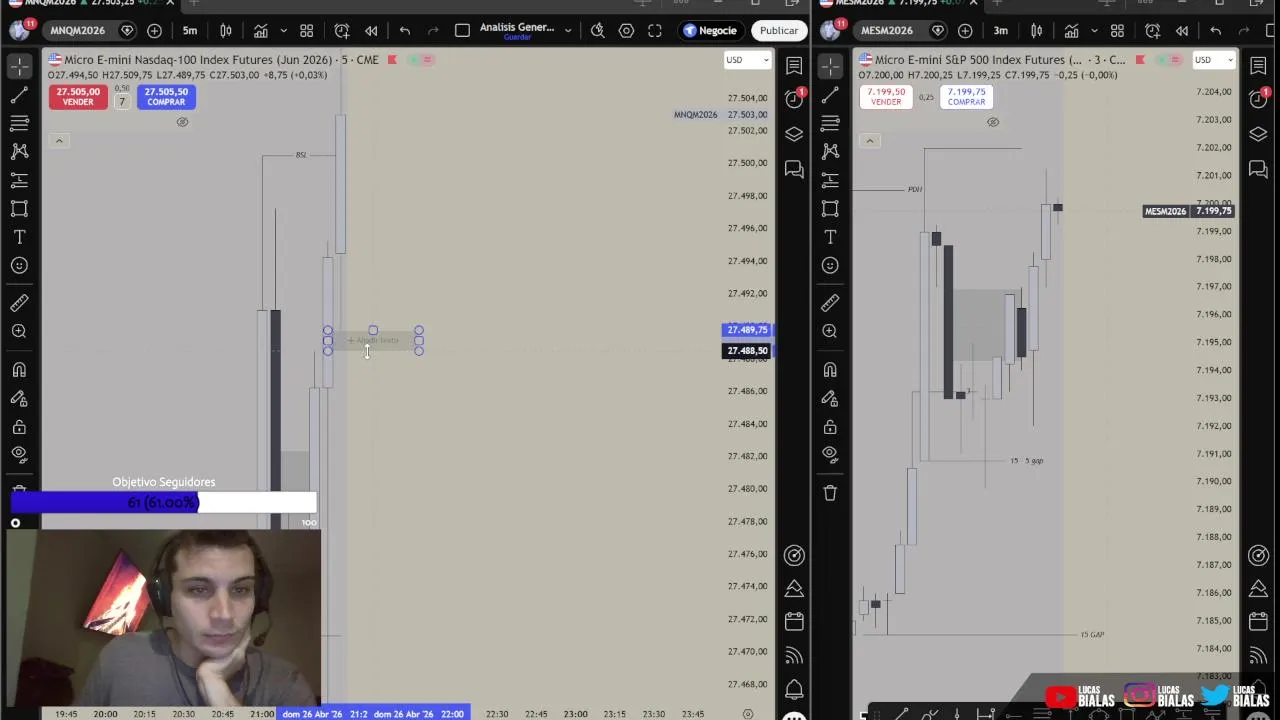Expand indicators favorites arrow, left chart

(283, 31)
